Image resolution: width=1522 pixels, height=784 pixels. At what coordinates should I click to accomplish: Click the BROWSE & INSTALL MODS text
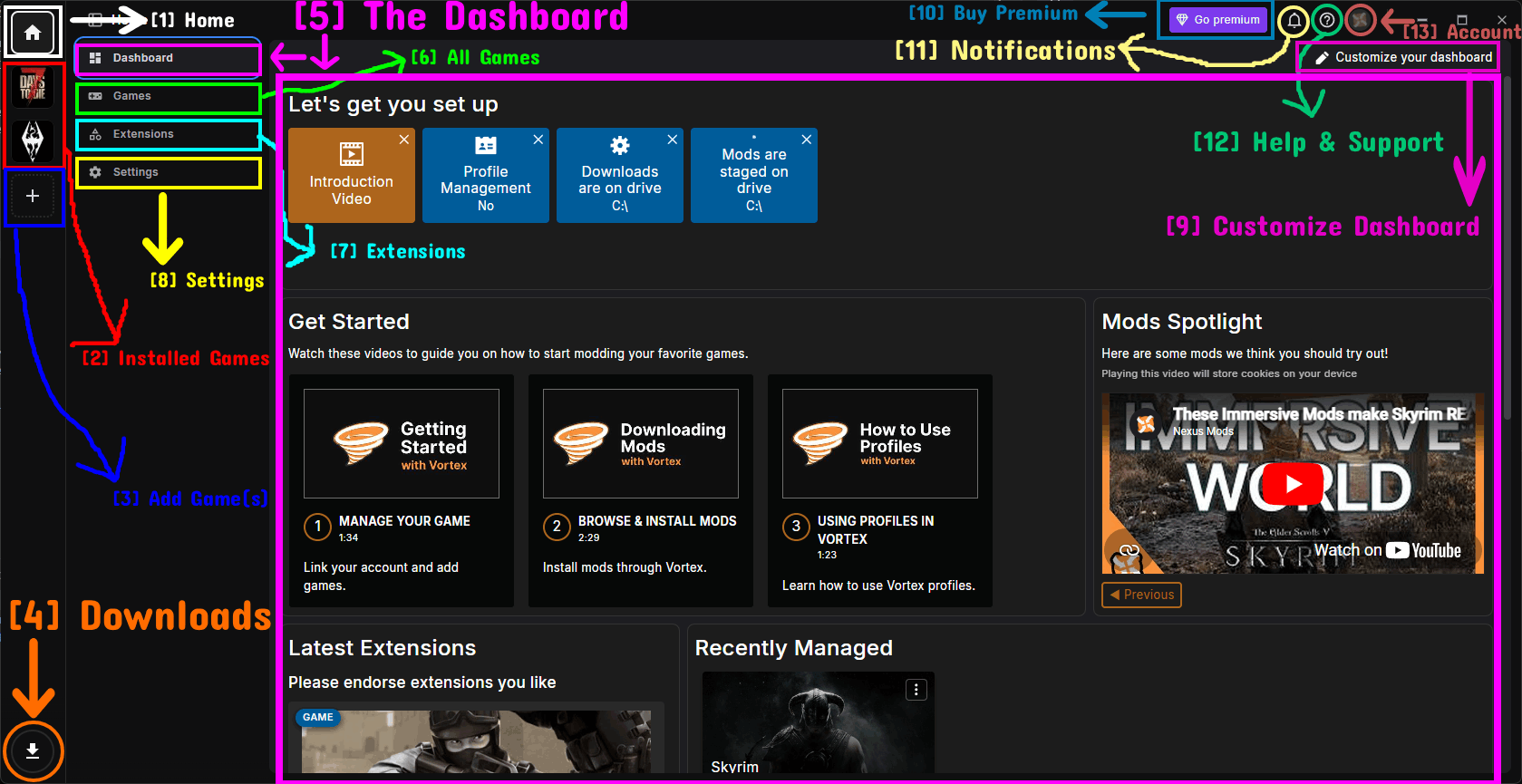click(x=657, y=521)
